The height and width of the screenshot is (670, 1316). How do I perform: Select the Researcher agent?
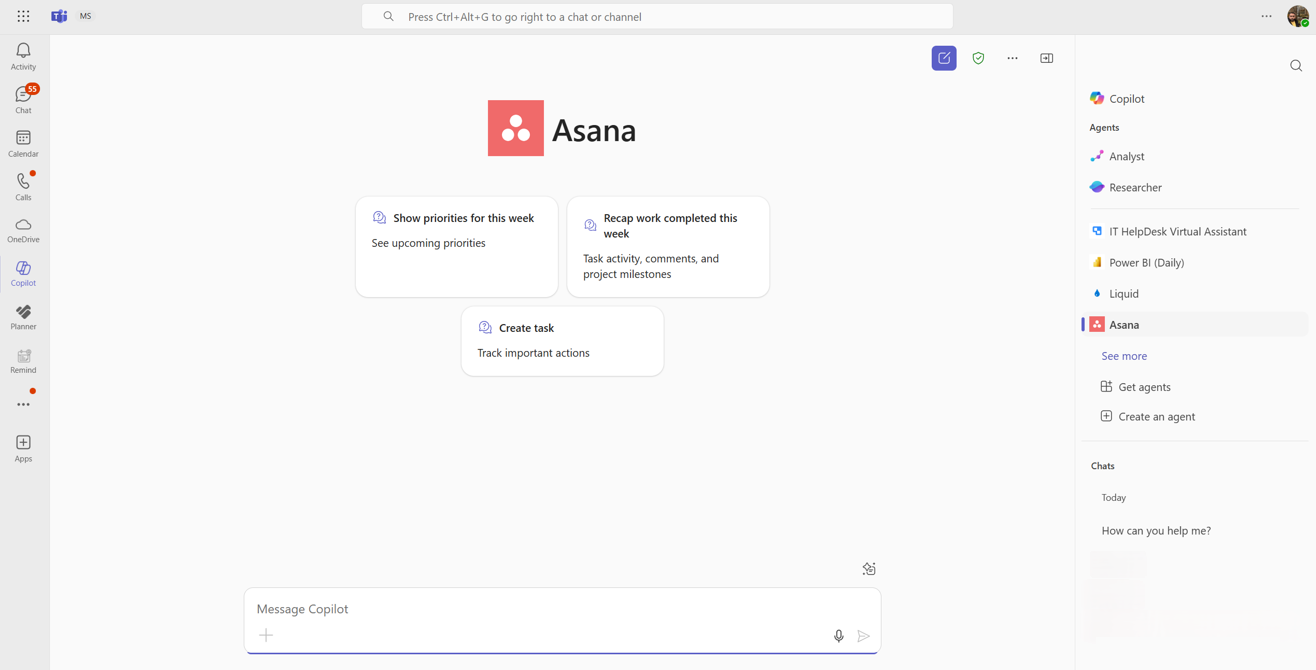[1135, 187]
